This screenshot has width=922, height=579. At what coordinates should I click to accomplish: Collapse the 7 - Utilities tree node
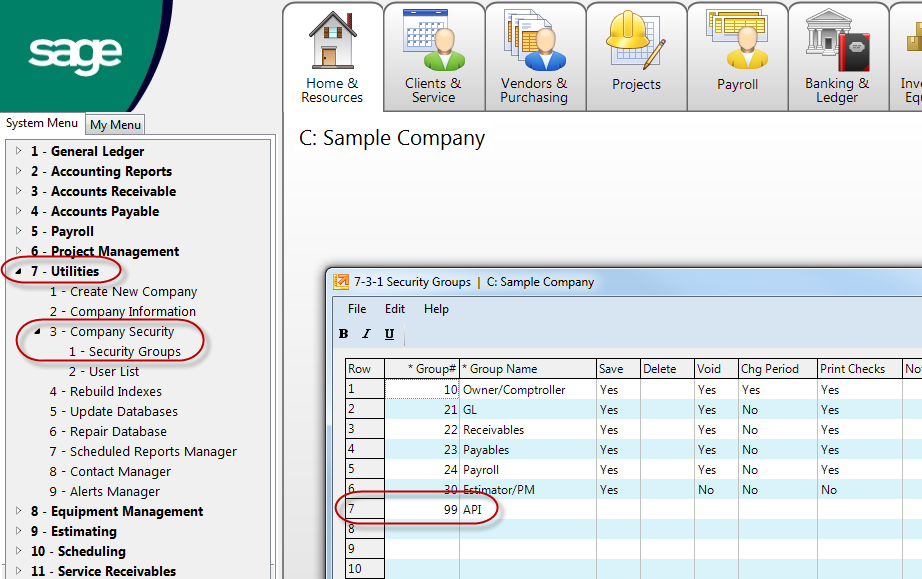(18, 271)
